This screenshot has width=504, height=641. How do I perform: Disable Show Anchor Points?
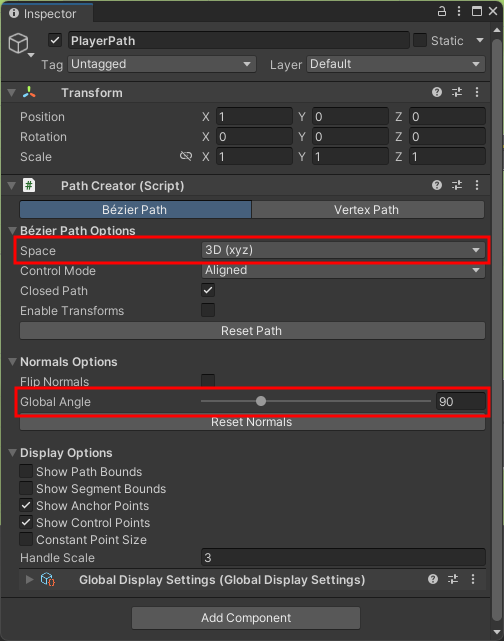click(x=26, y=505)
